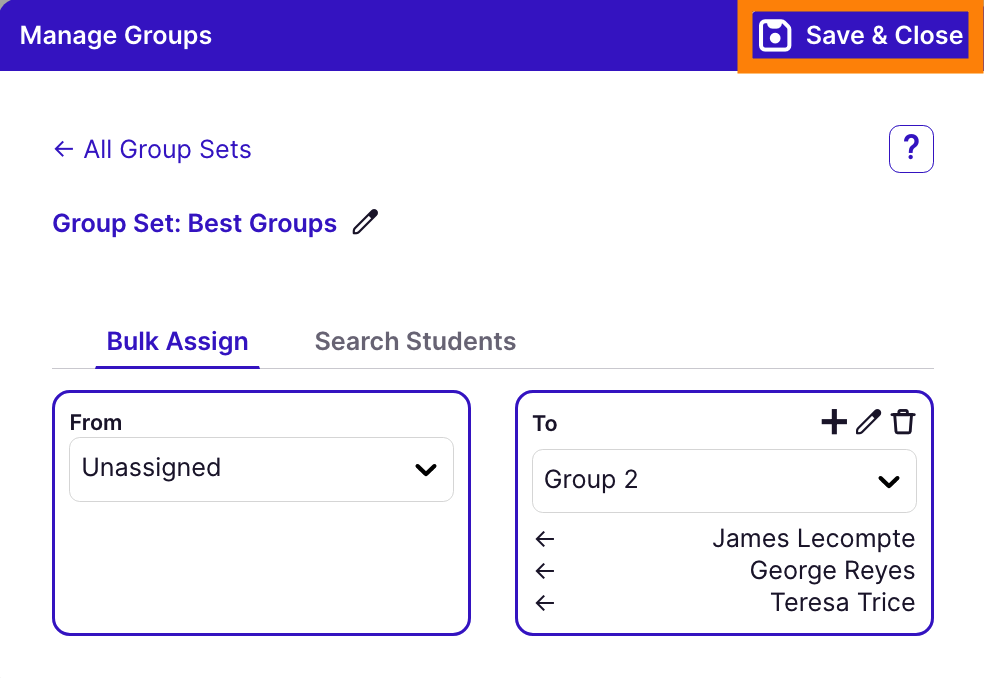Expand the chevron on the Unassigned selector
984x678 pixels.
click(x=426, y=469)
